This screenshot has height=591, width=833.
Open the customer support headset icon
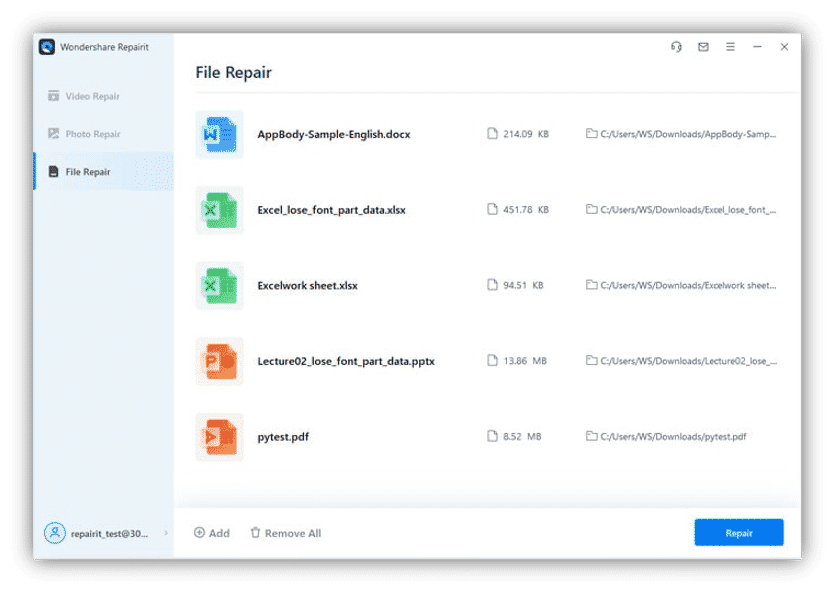click(x=677, y=47)
